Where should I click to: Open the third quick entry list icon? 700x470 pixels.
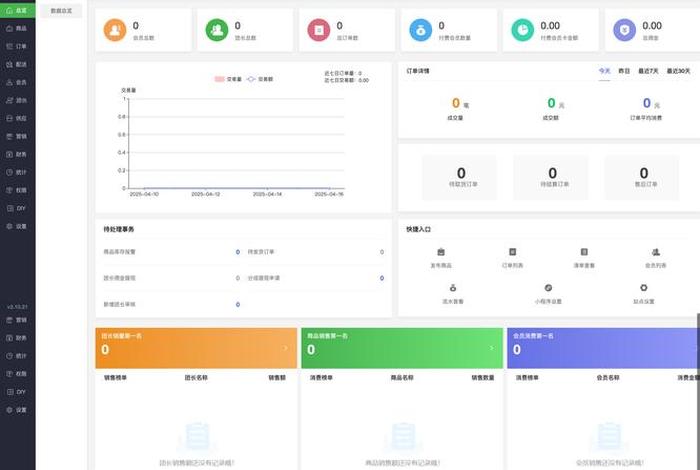coord(584,252)
